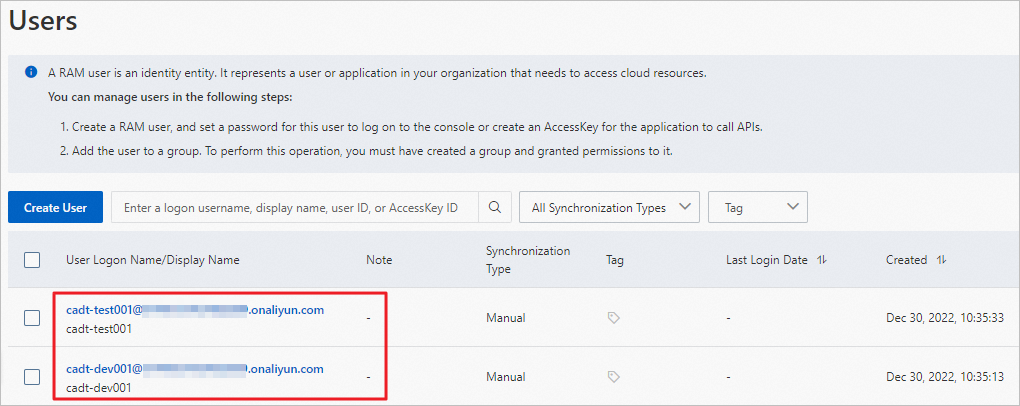The image size is (1020, 406).
Task: Open All Synchronization Types dropdown
Action: tap(608, 208)
